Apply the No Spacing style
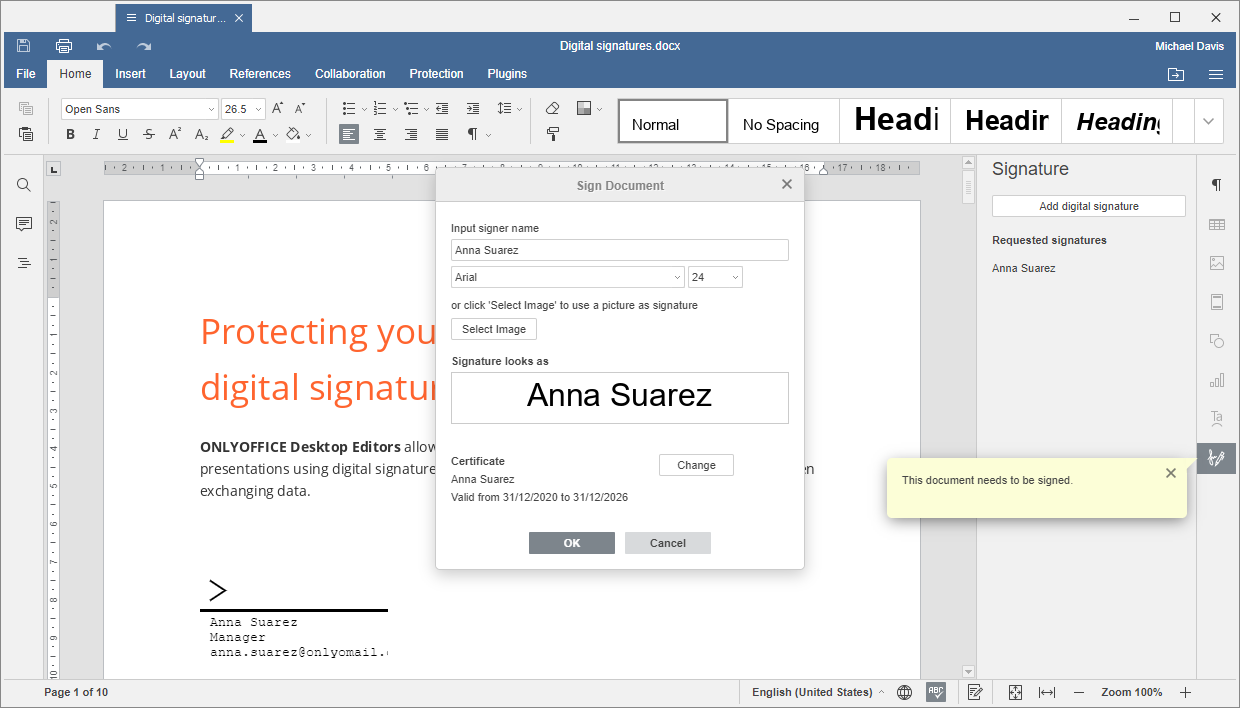This screenshot has height=708, width=1240. coord(781,121)
